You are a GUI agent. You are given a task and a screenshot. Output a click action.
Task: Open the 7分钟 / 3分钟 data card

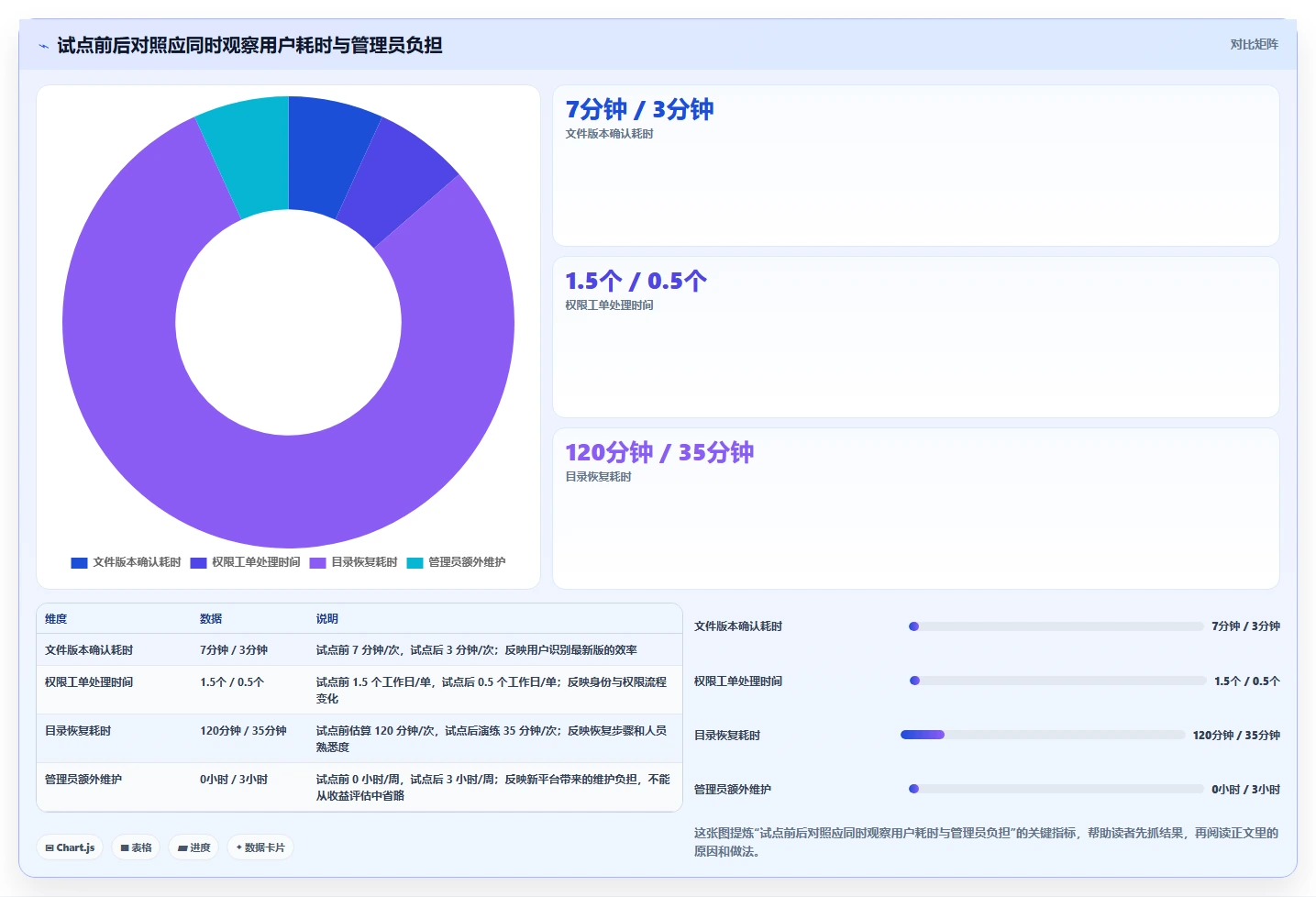tap(915, 166)
